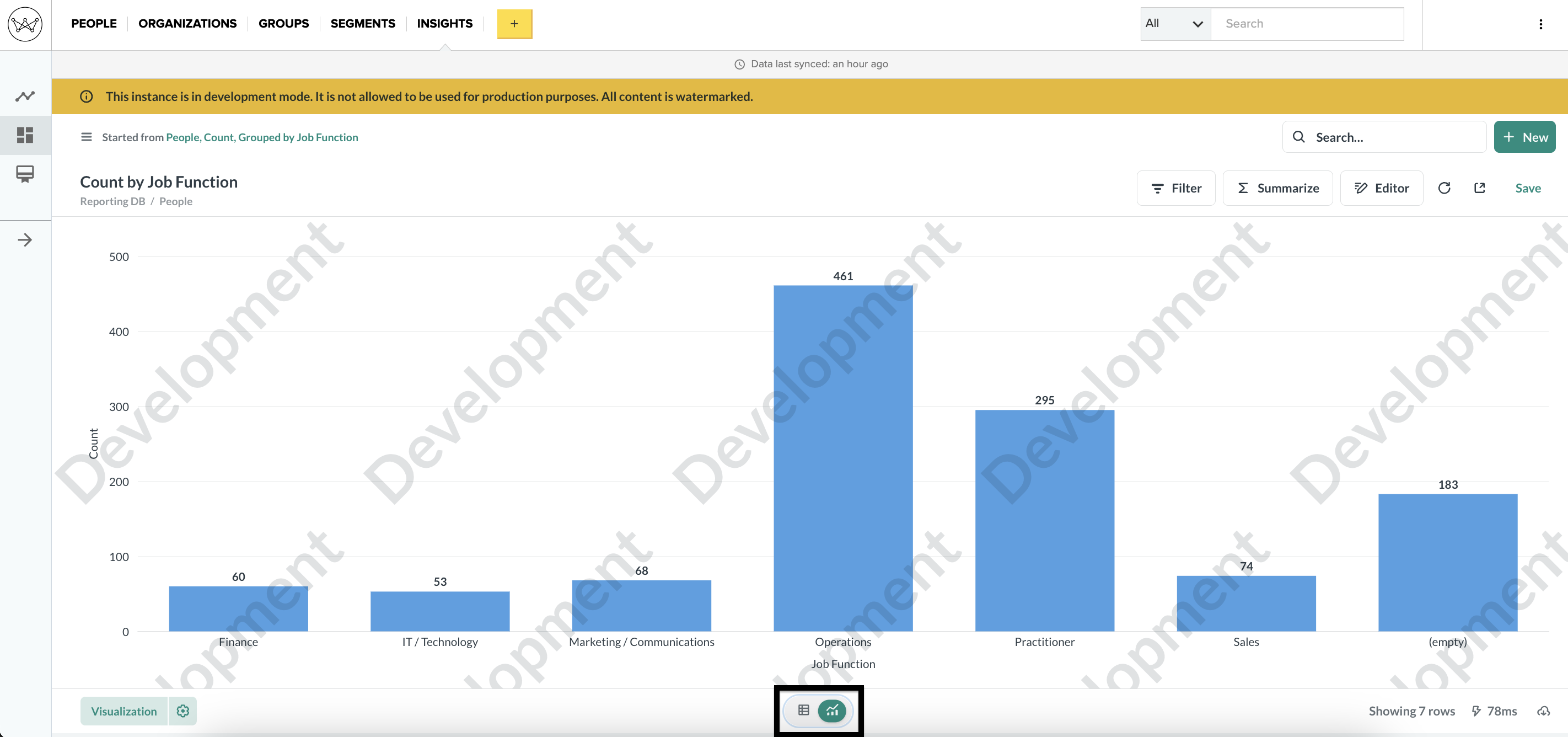Select the IT / Technology bar
This screenshot has height=737, width=1568.
click(x=440, y=611)
